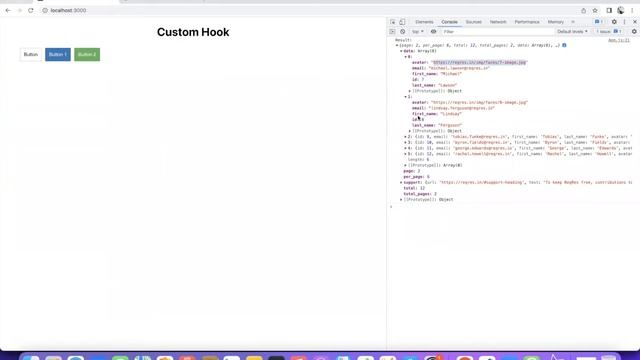Expand array item 4 (George)
Viewport: 640px width, 360px height.
click(406, 148)
